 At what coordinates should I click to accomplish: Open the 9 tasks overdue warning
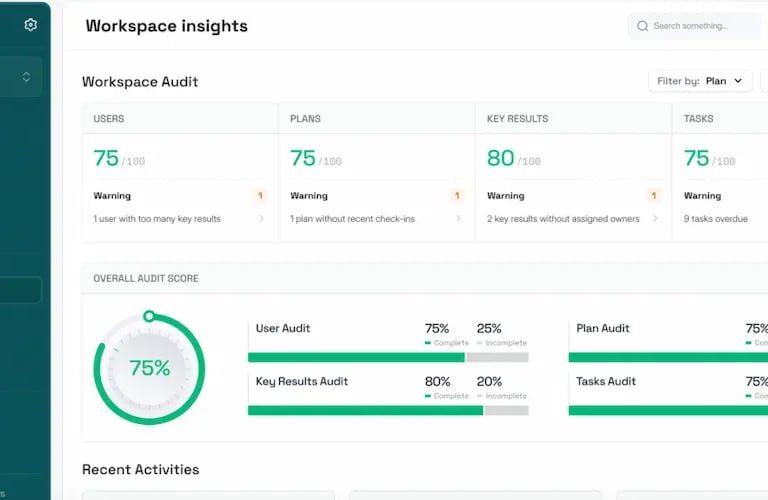tap(715, 219)
